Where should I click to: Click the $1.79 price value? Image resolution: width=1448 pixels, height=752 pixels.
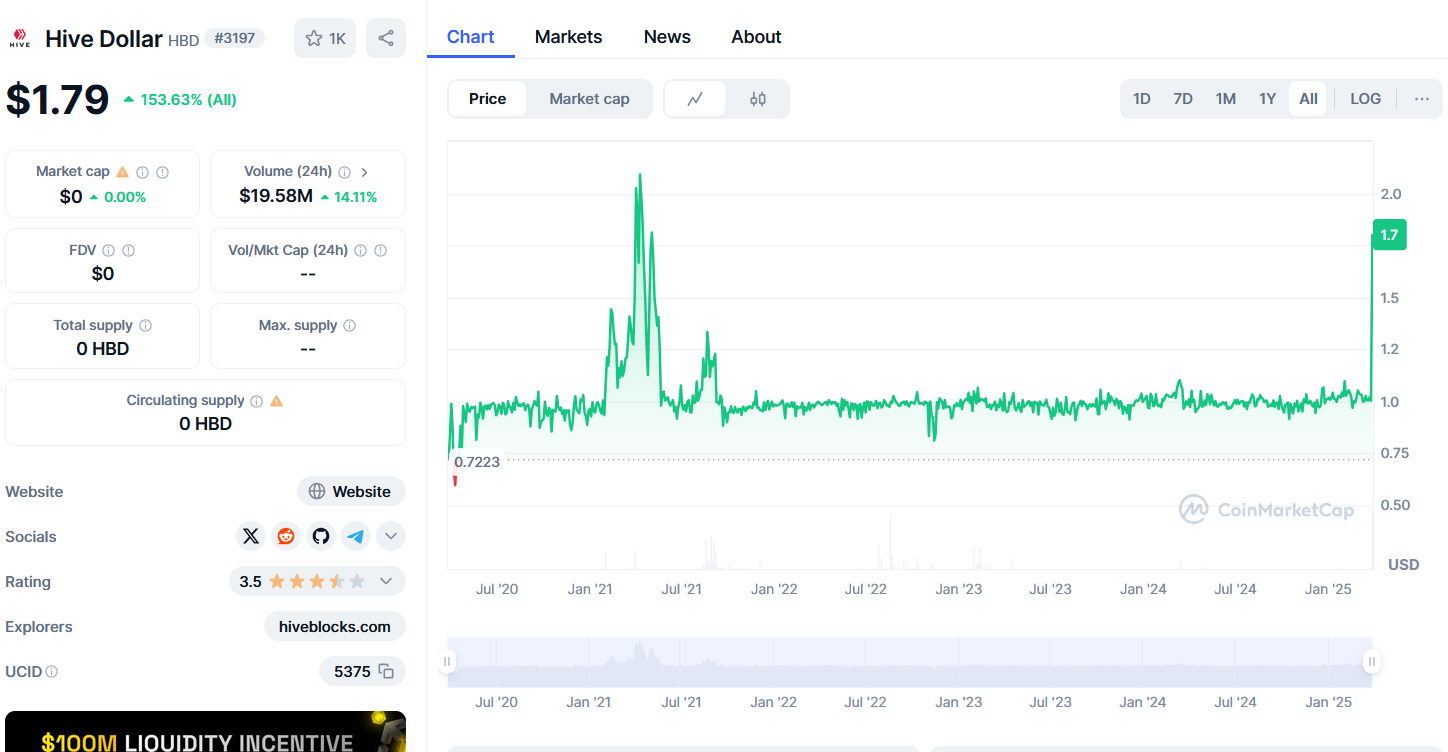(57, 100)
